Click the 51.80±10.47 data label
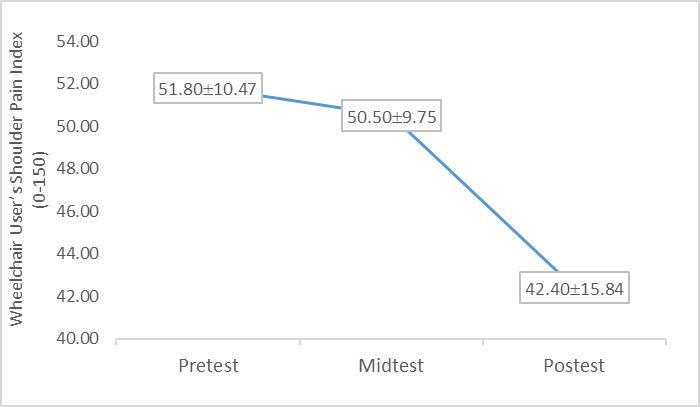Screen dimensions: 700x407 [x=208, y=89]
